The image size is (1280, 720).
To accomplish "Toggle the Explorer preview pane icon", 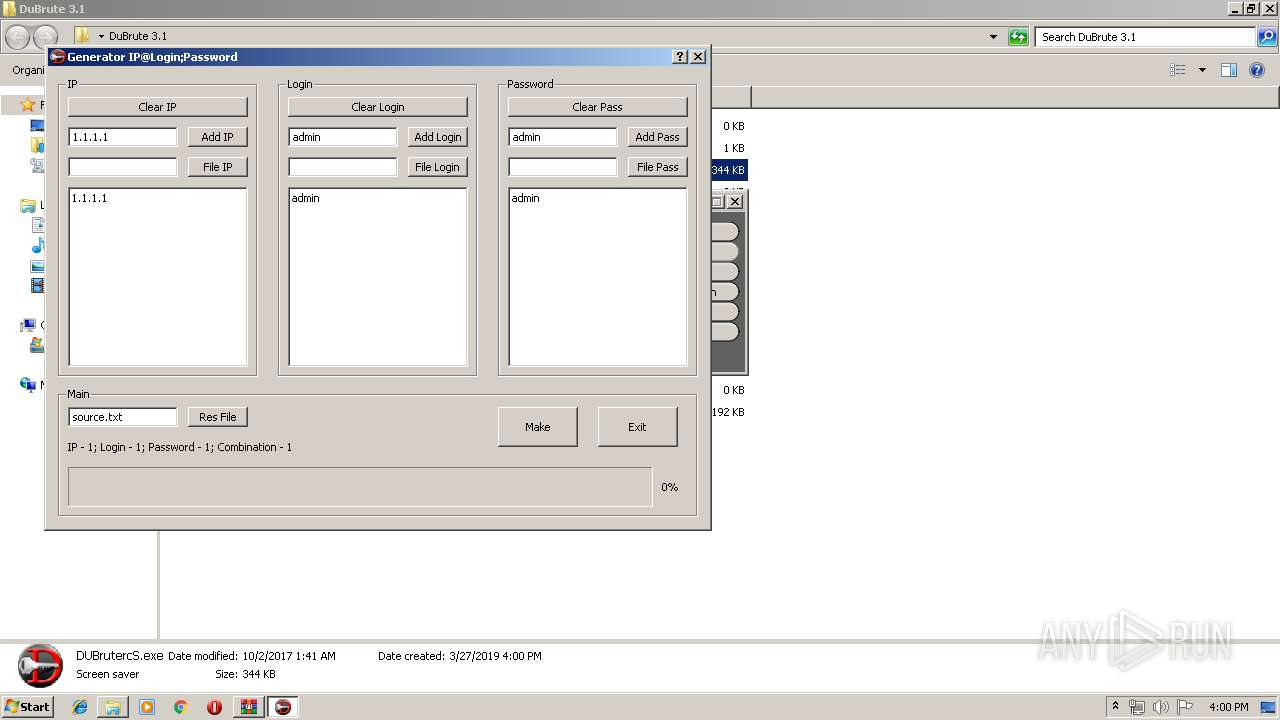I will [x=1229, y=70].
